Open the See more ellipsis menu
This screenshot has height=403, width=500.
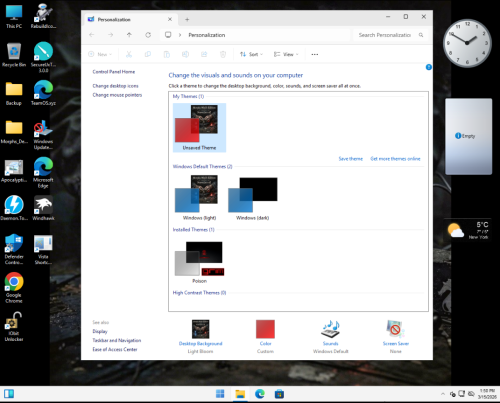315,54
